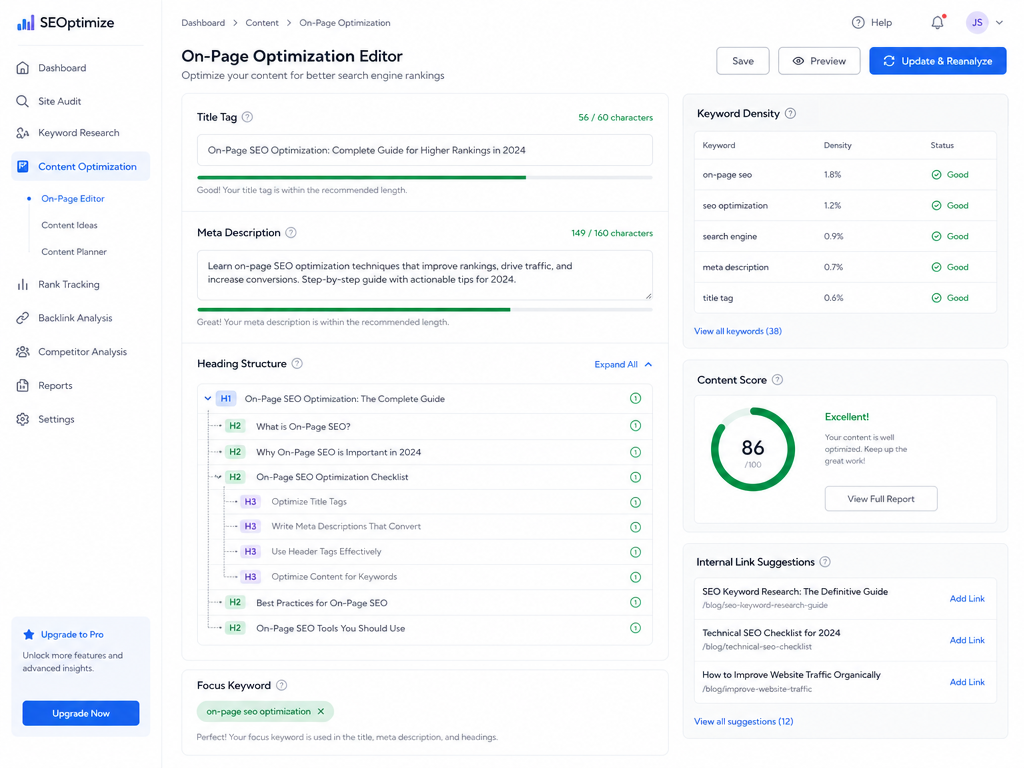Viewport: 1024px width, 768px height.
Task: Add Link for How to Improve Website Traffic Organically
Action: point(967,682)
